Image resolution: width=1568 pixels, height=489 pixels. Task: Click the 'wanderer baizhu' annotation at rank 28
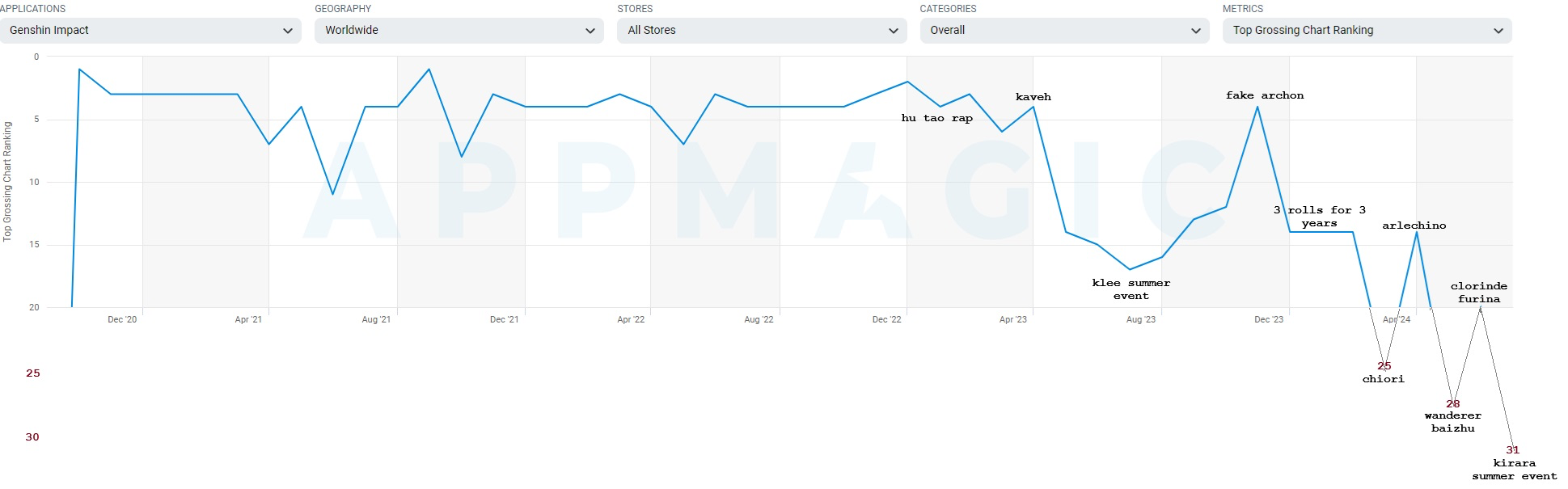pyautogui.click(x=1453, y=422)
